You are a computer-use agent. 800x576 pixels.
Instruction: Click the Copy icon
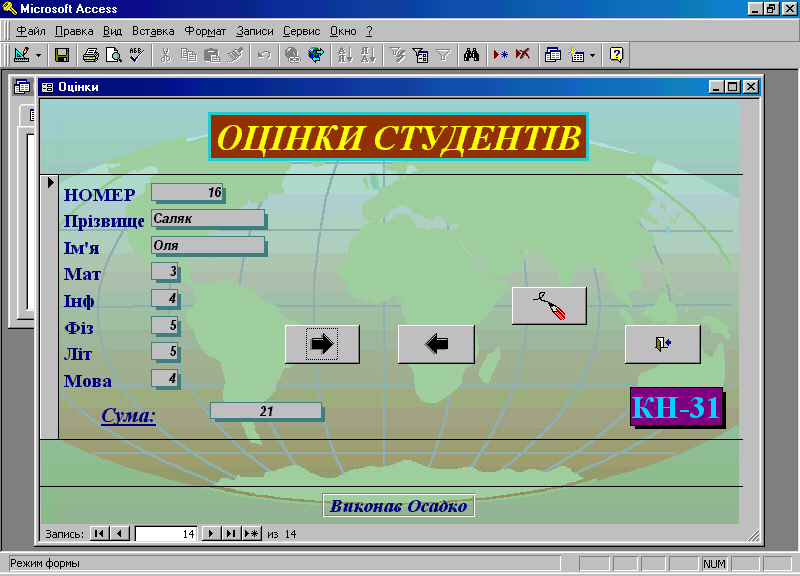[x=188, y=55]
